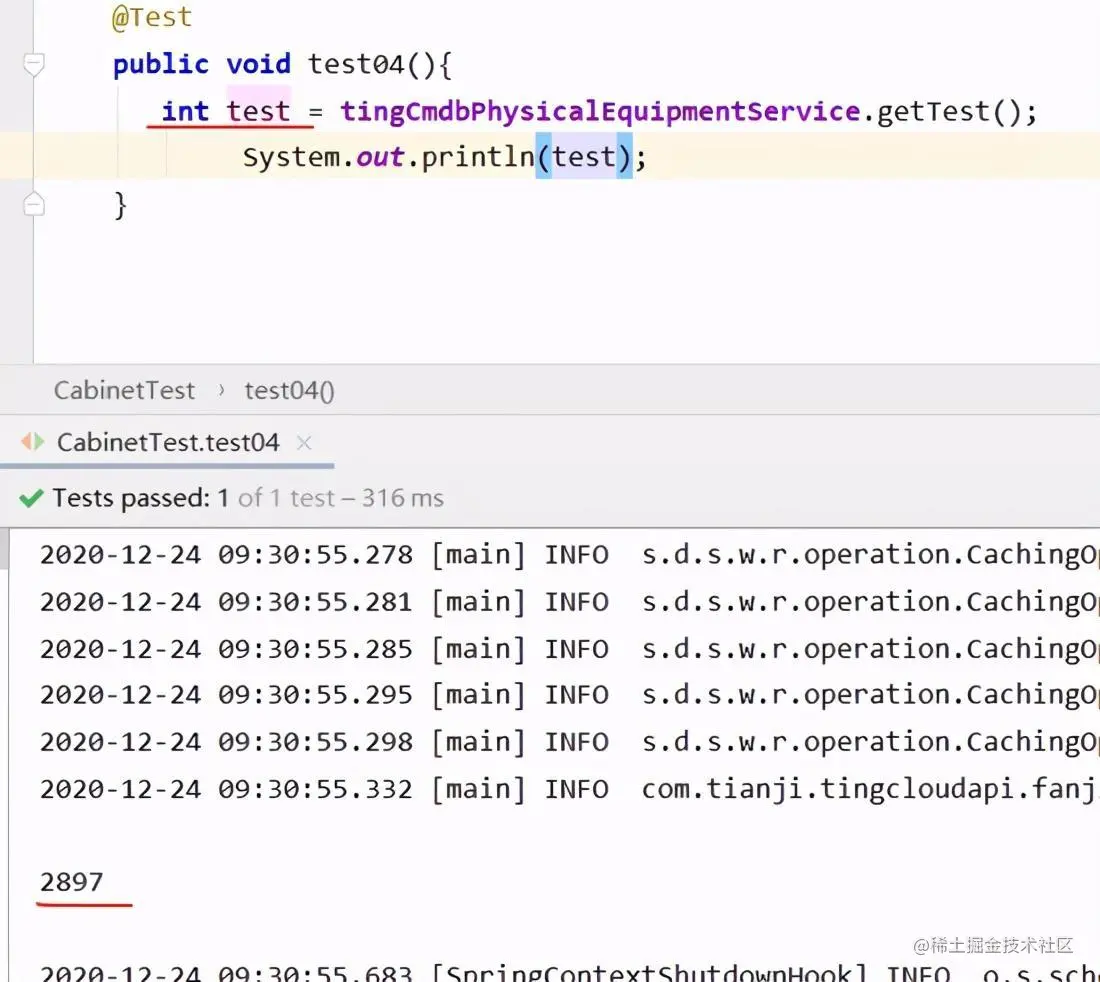Click the closing fold marker beside closing brace

34,204
